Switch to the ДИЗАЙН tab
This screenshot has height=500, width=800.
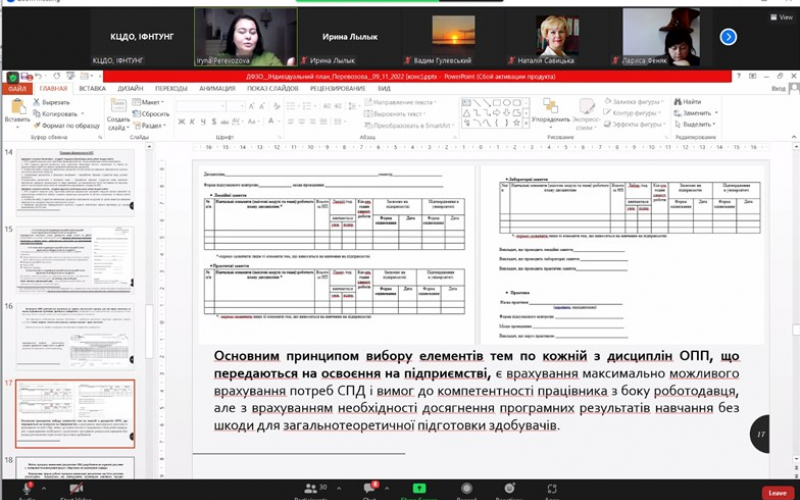(x=130, y=89)
